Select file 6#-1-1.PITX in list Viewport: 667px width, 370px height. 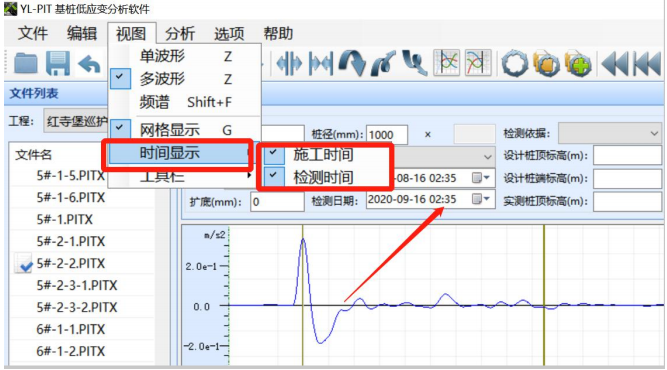coord(71,329)
